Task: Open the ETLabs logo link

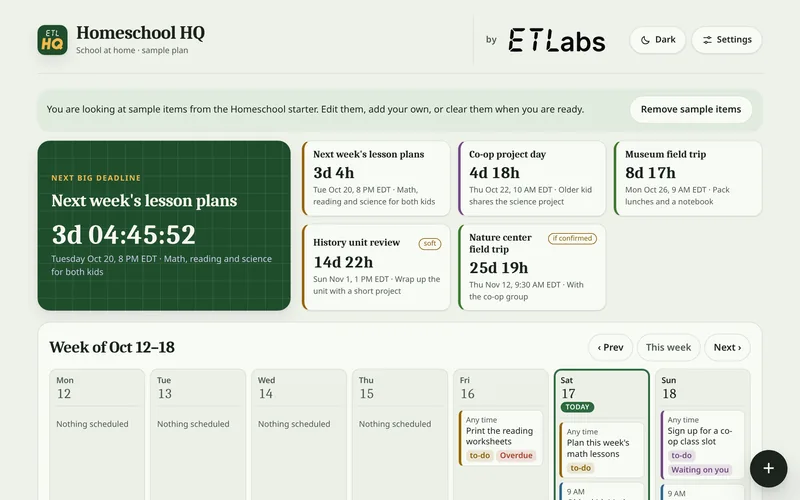Action: point(557,40)
